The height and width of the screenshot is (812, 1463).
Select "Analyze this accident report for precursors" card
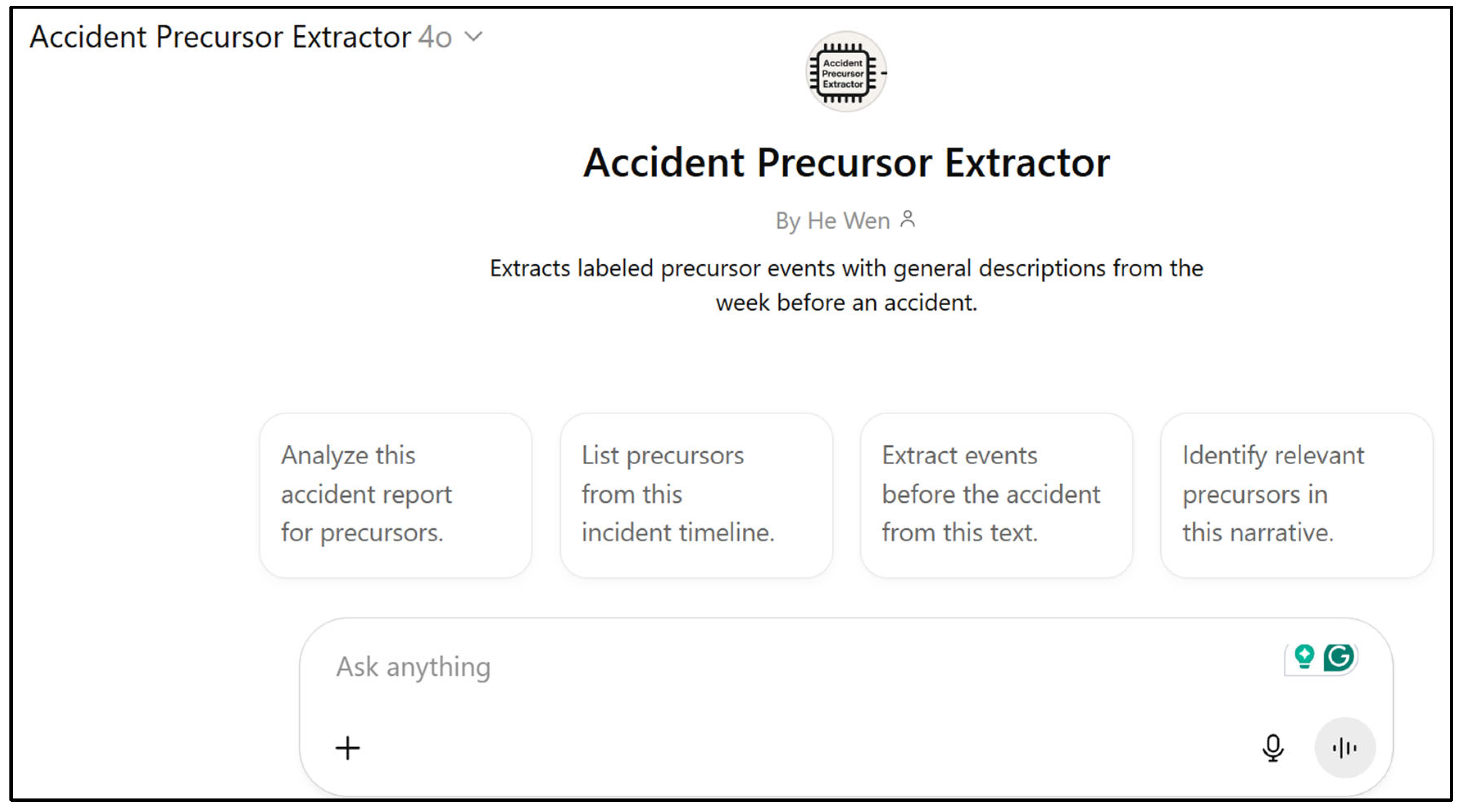[x=395, y=495]
